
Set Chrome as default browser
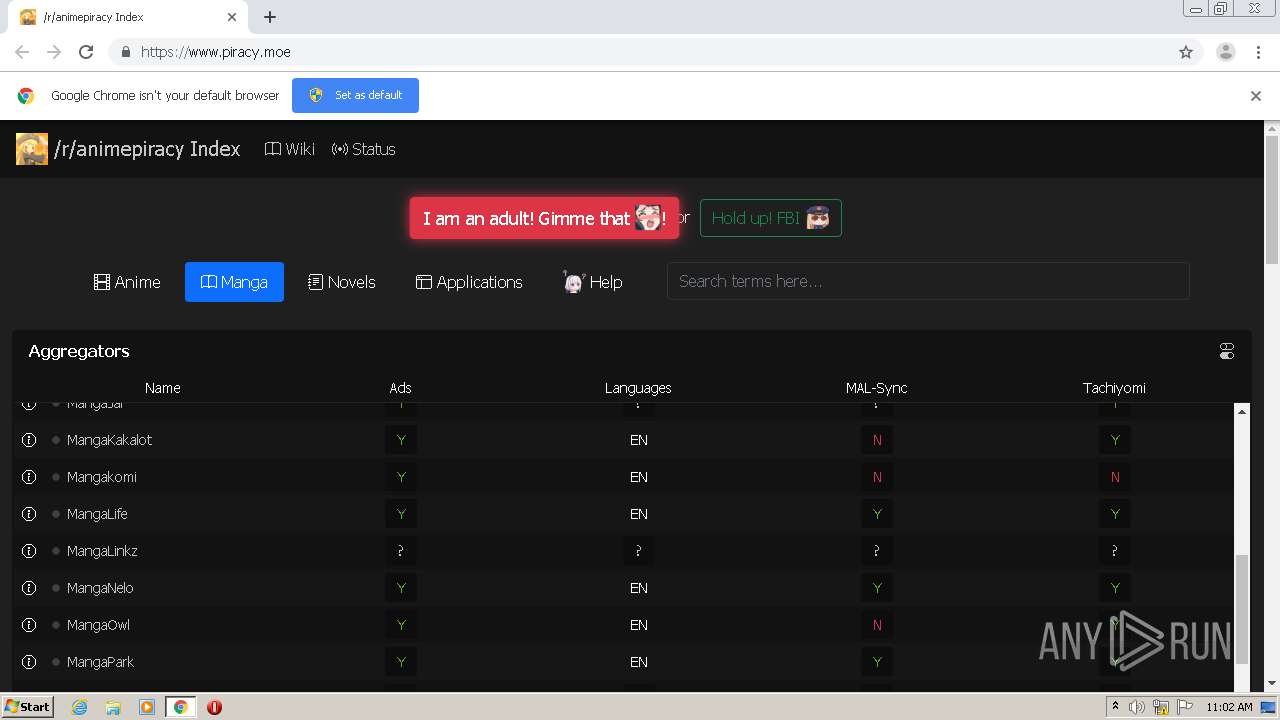tap(355, 95)
